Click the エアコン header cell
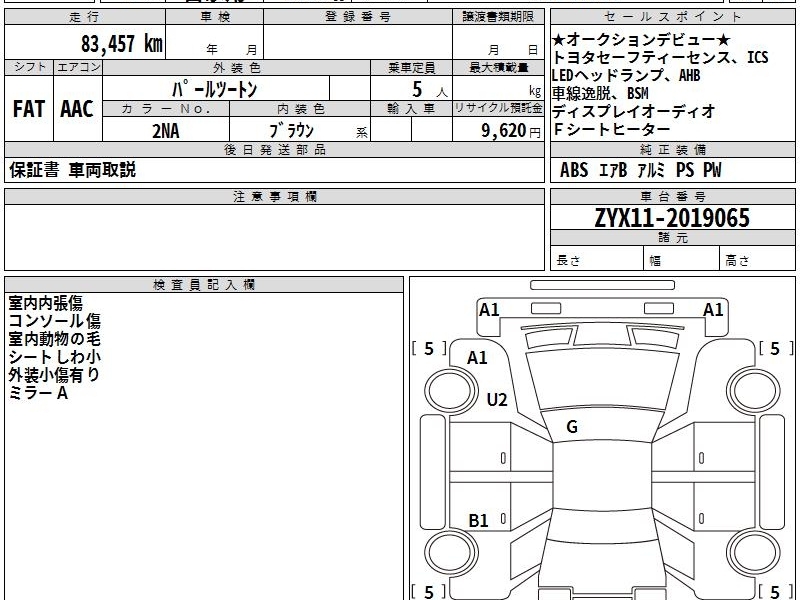 78,67
